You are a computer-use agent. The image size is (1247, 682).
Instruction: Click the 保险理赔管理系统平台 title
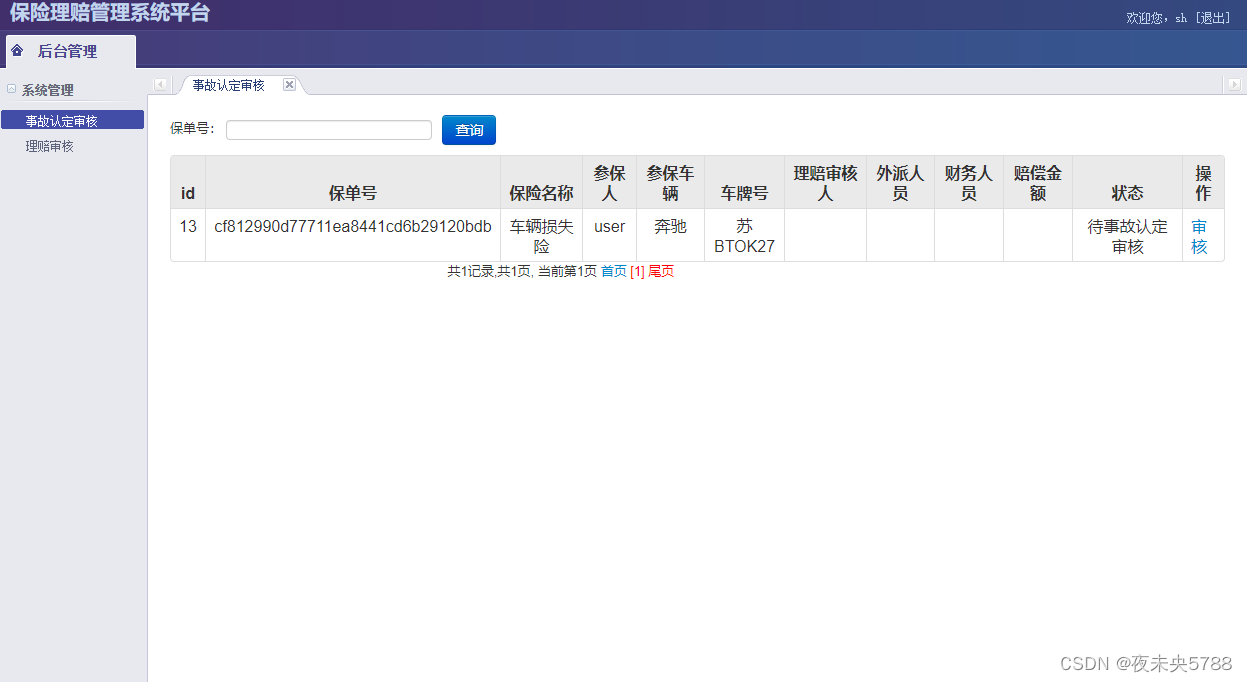110,13
